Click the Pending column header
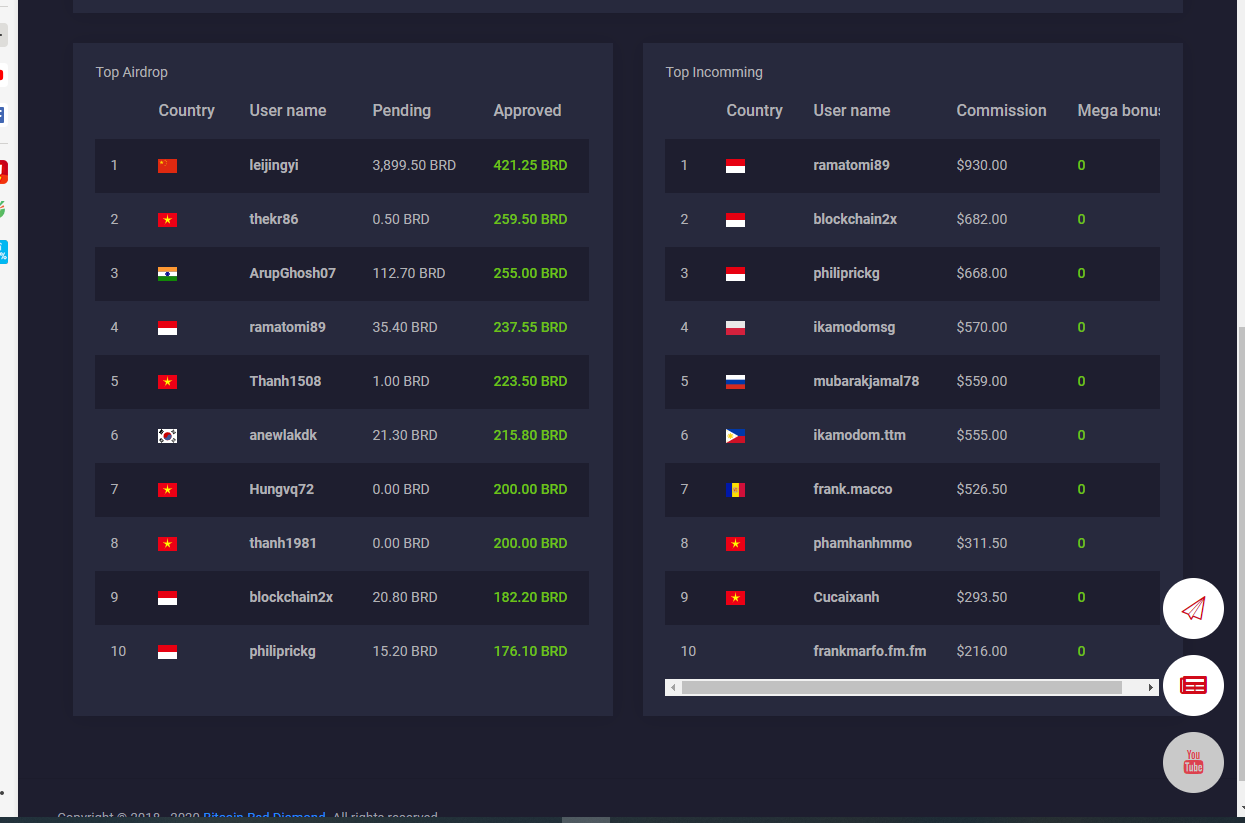The height and width of the screenshot is (823, 1245). click(x=402, y=111)
